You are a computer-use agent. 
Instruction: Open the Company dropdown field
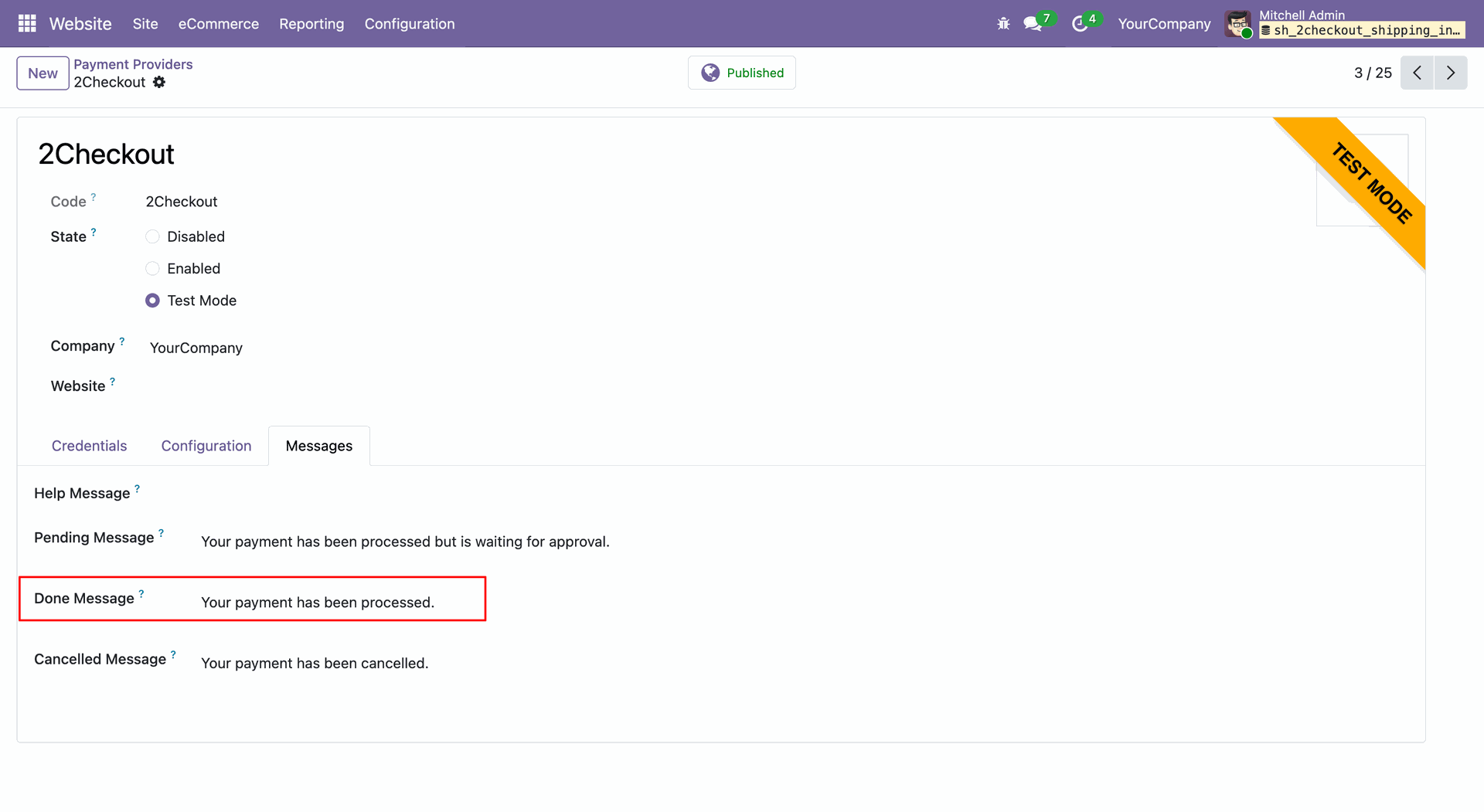click(196, 348)
